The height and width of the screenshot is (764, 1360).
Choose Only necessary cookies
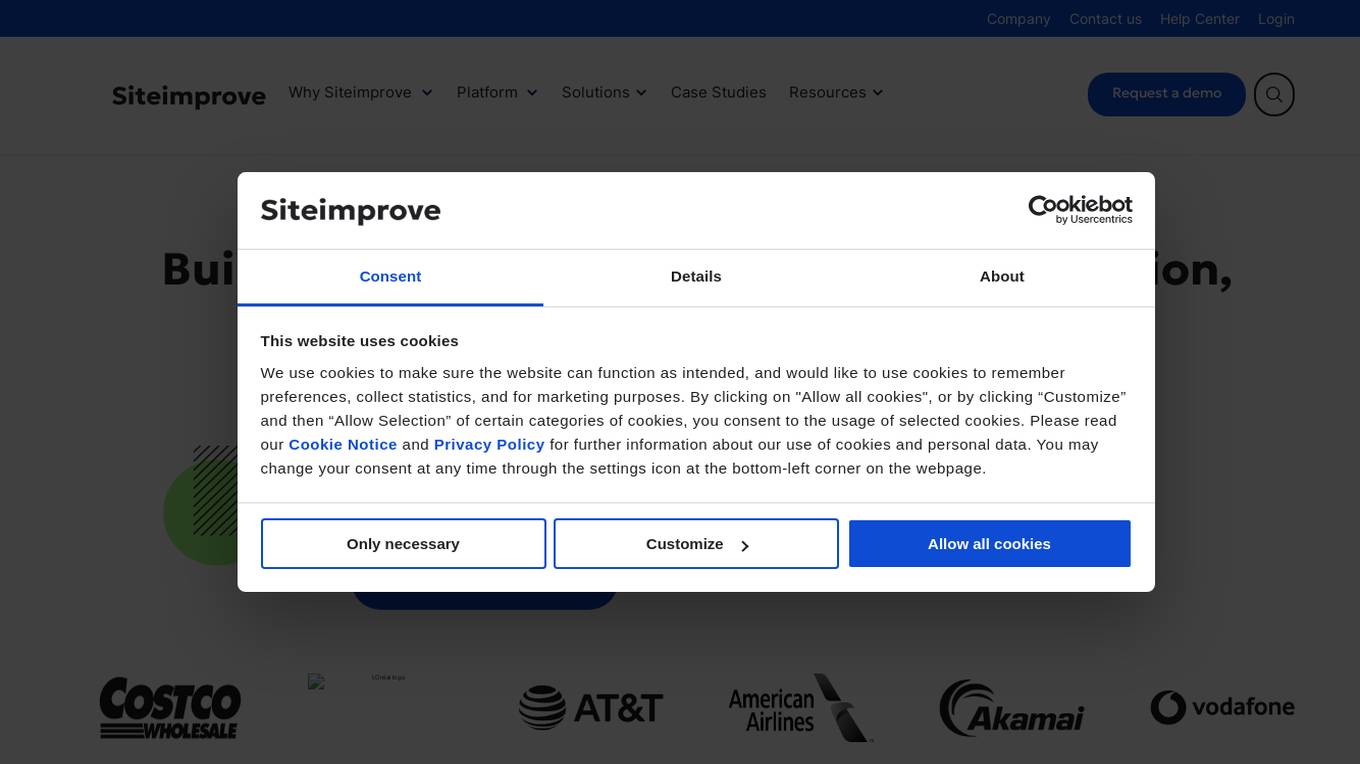point(403,544)
